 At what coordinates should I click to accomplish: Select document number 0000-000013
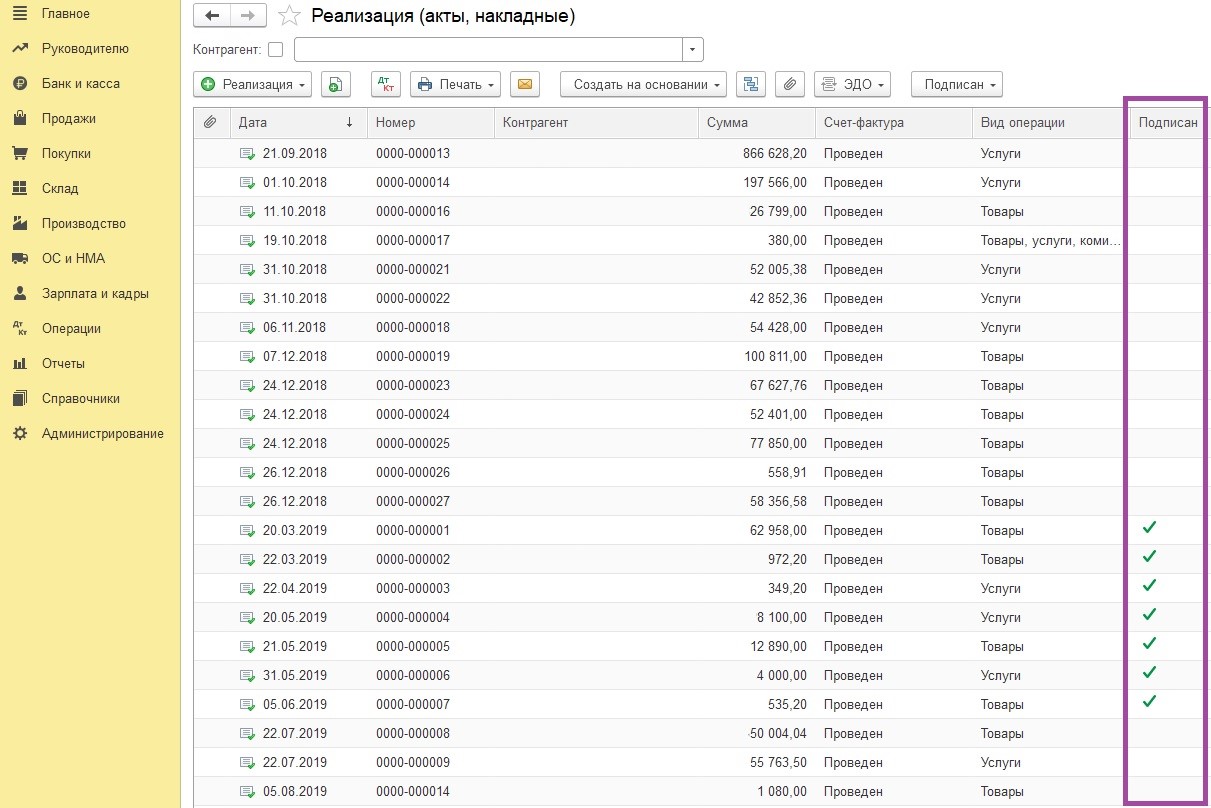[x=413, y=154]
